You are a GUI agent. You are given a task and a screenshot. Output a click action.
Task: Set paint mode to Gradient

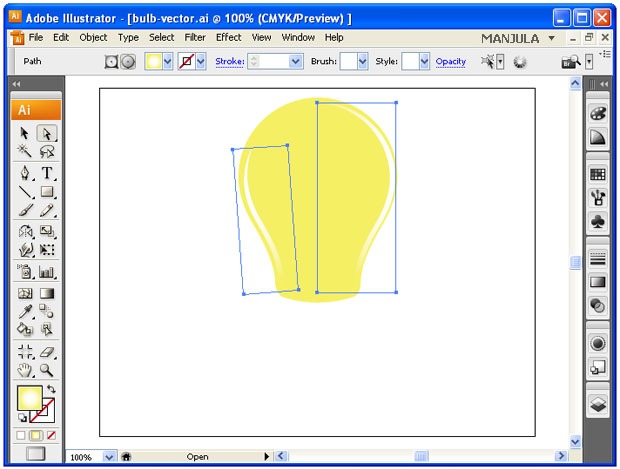[x=36, y=435]
